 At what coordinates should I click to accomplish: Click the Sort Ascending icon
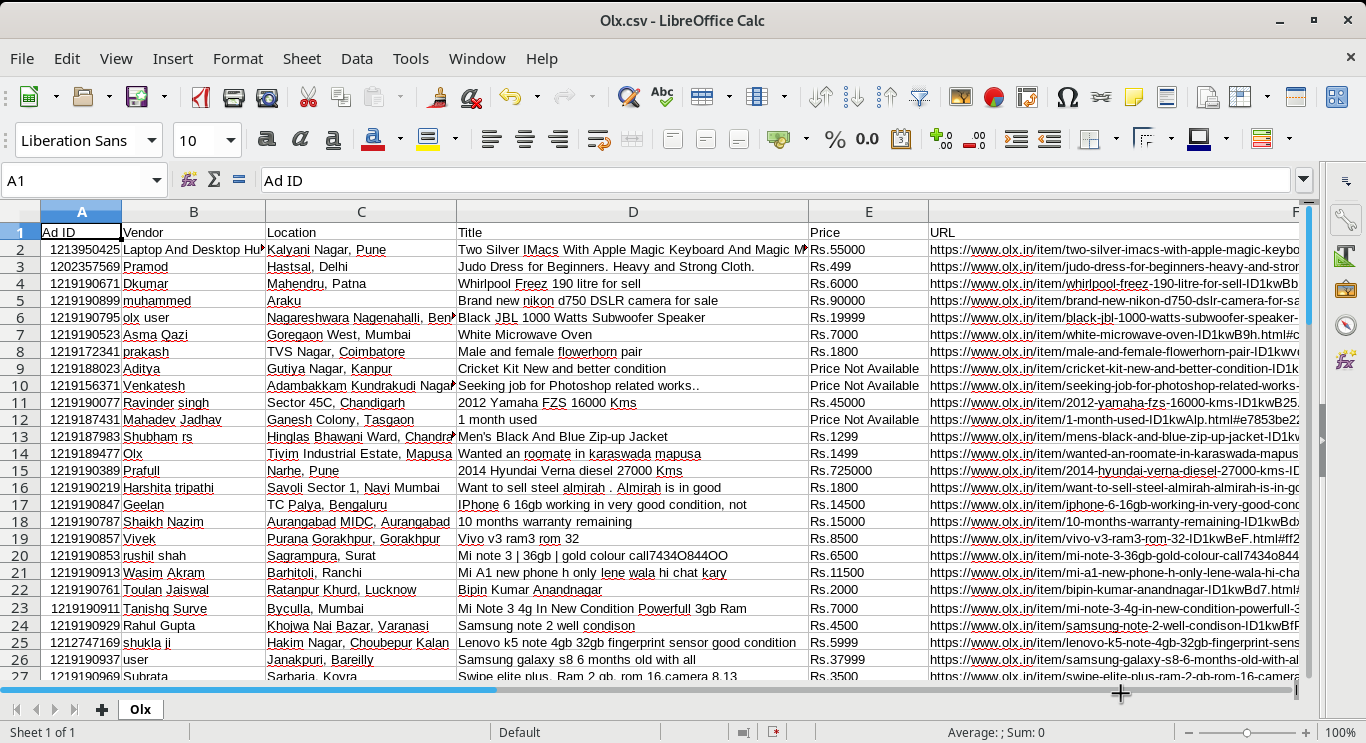pyautogui.click(x=855, y=97)
